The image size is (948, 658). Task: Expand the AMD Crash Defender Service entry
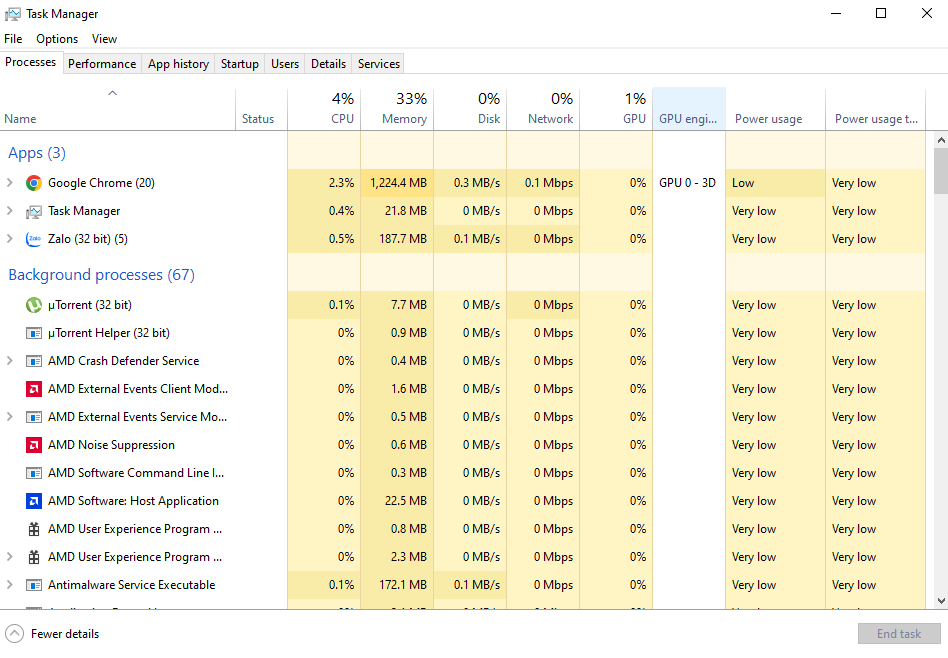coord(10,361)
